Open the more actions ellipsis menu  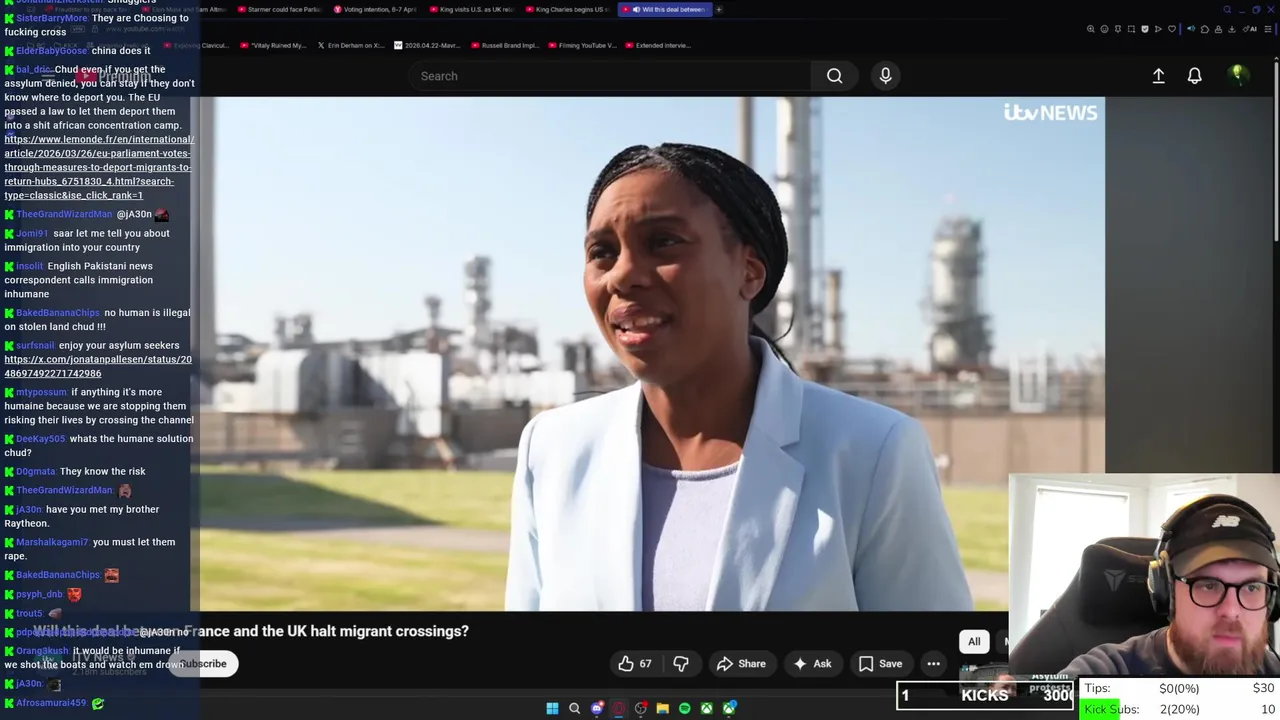point(933,664)
